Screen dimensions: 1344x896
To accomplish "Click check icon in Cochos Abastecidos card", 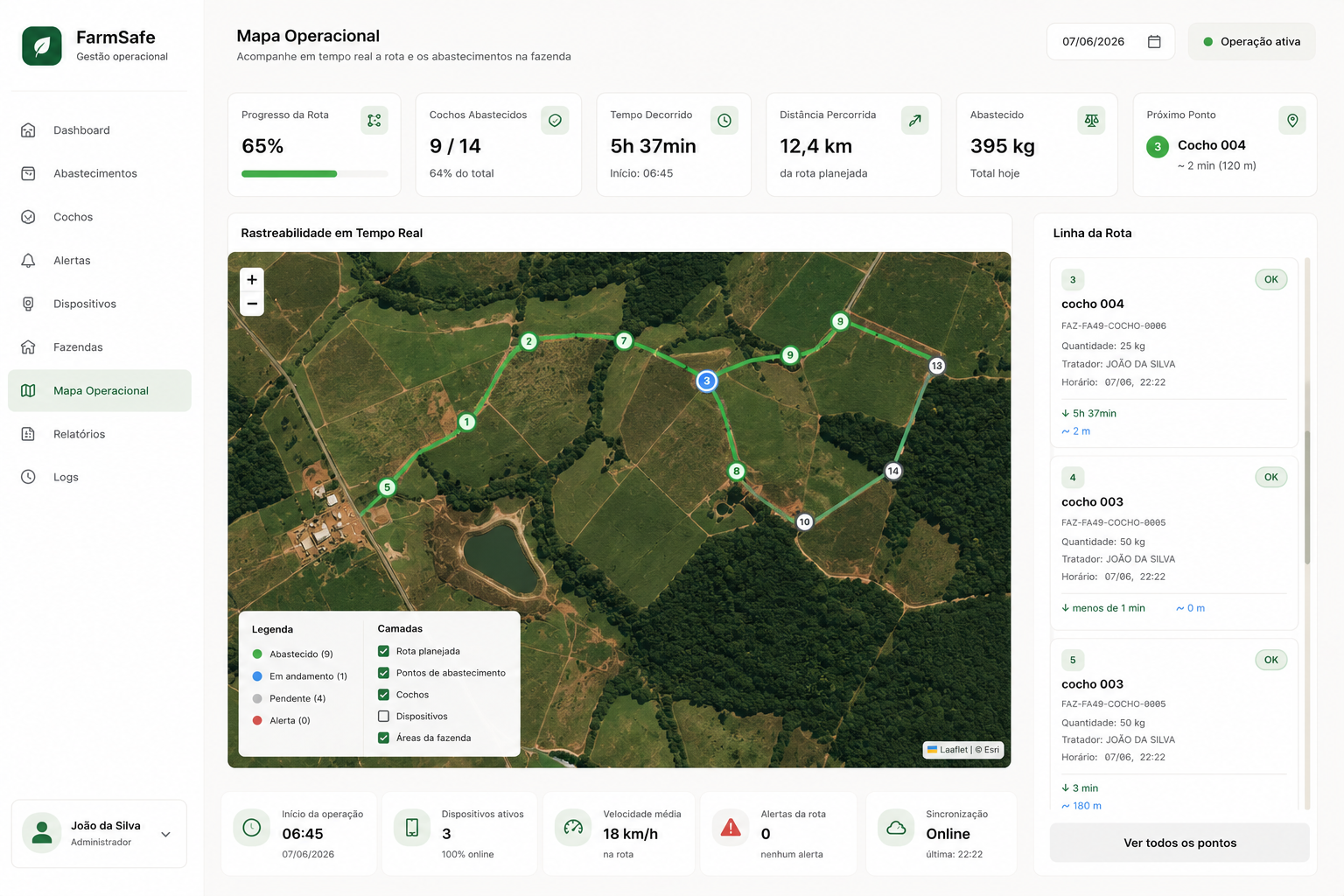I will pyautogui.click(x=555, y=121).
